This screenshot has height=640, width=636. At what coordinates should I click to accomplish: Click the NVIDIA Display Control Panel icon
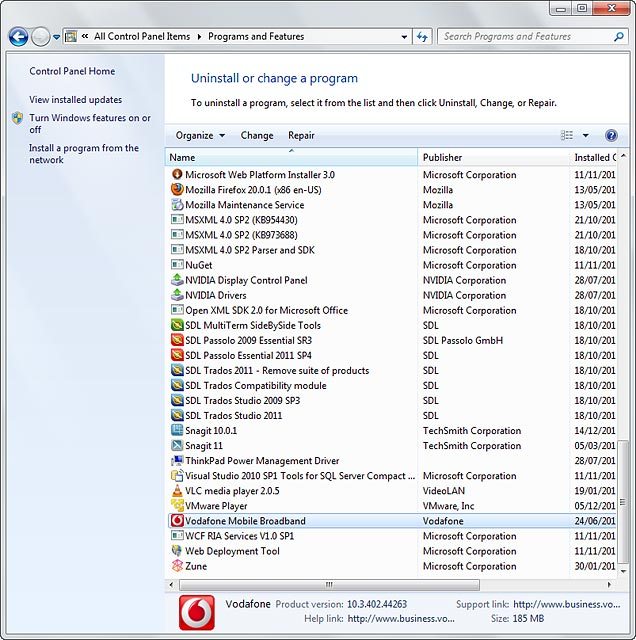click(177, 280)
